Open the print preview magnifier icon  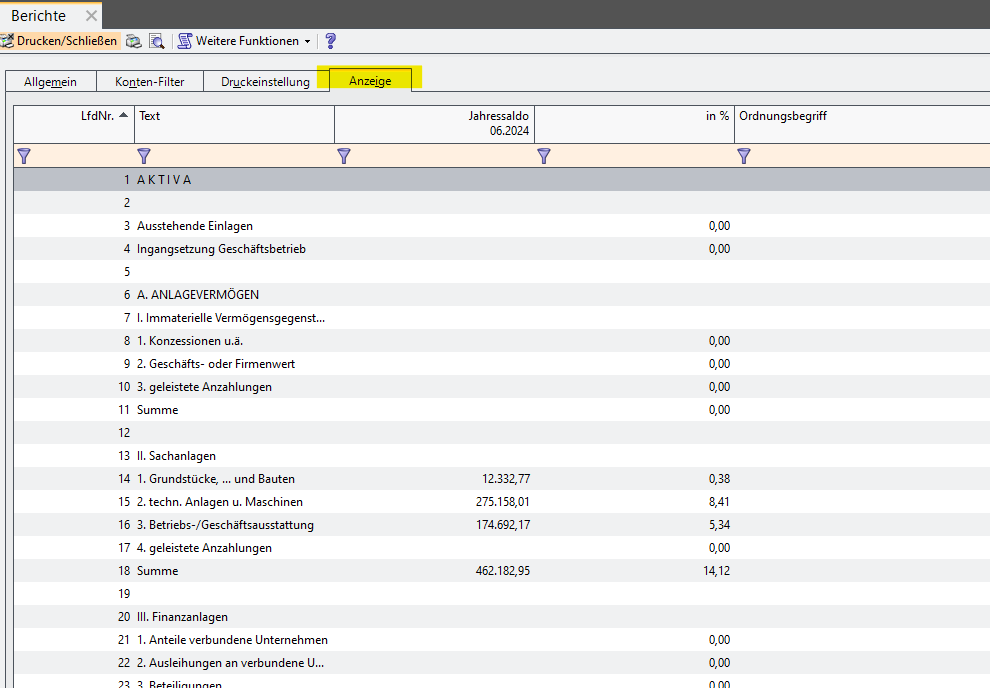156,41
